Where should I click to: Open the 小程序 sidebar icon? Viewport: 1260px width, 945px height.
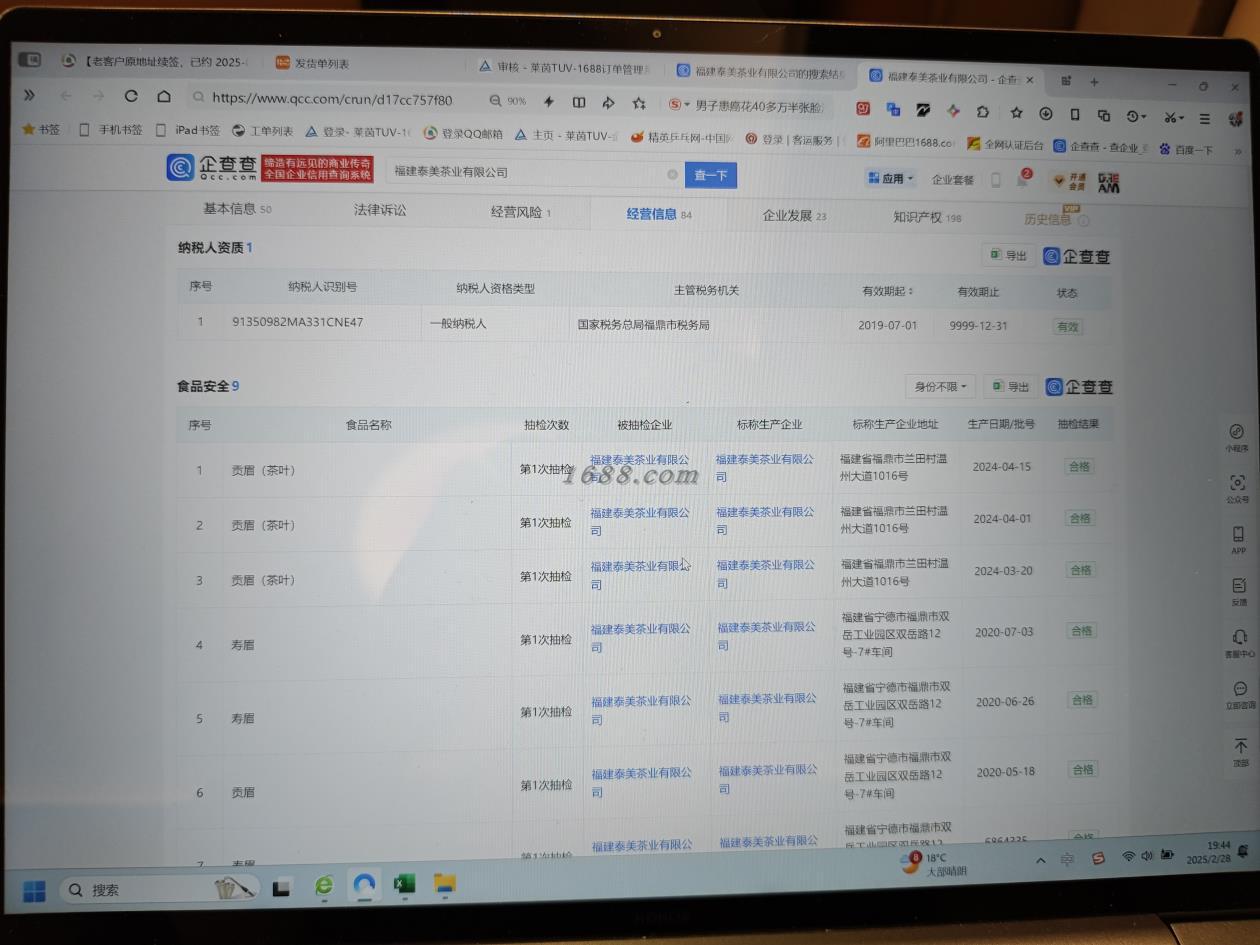pyautogui.click(x=1236, y=437)
